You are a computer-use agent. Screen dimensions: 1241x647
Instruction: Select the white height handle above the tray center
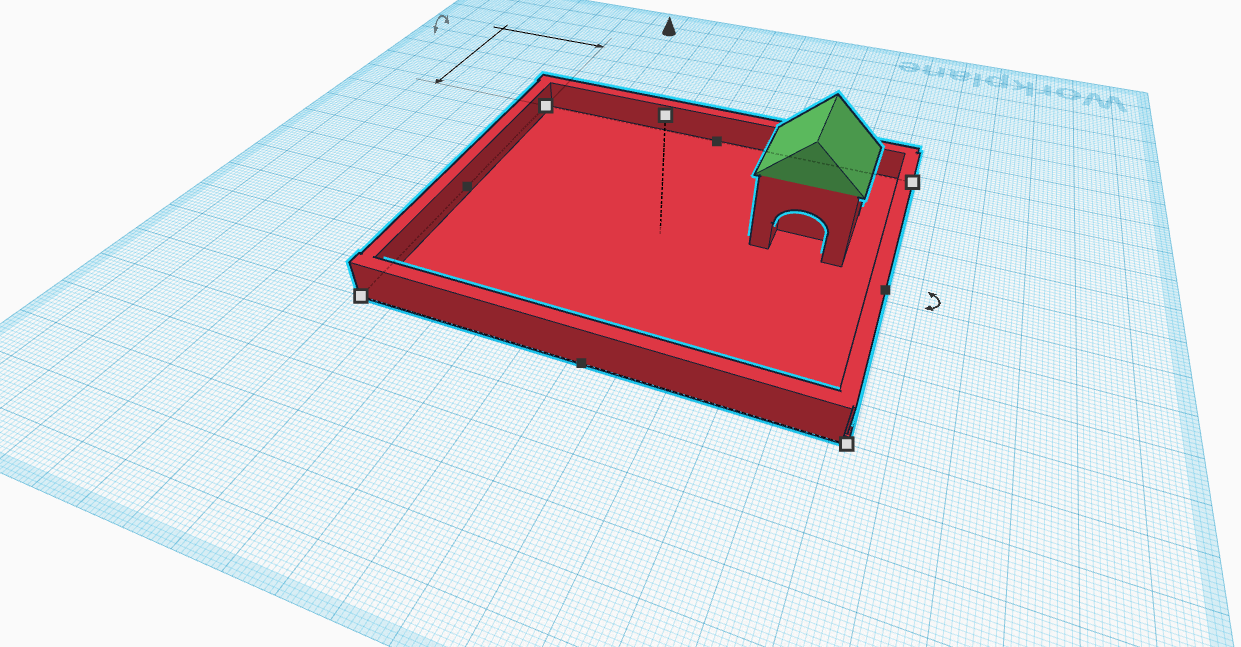click(x=665, y=115)
